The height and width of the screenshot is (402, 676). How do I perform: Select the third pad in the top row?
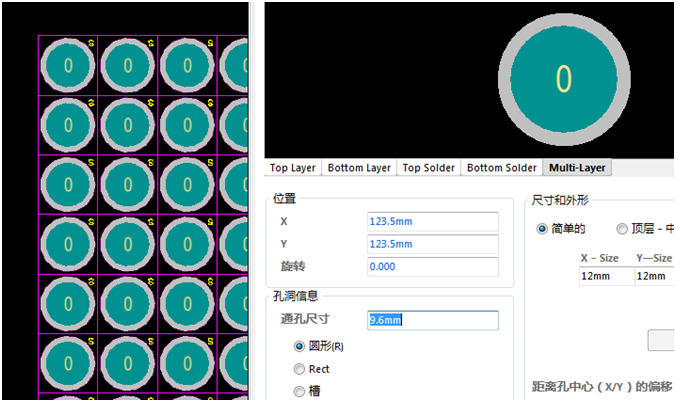coord(188,66)
